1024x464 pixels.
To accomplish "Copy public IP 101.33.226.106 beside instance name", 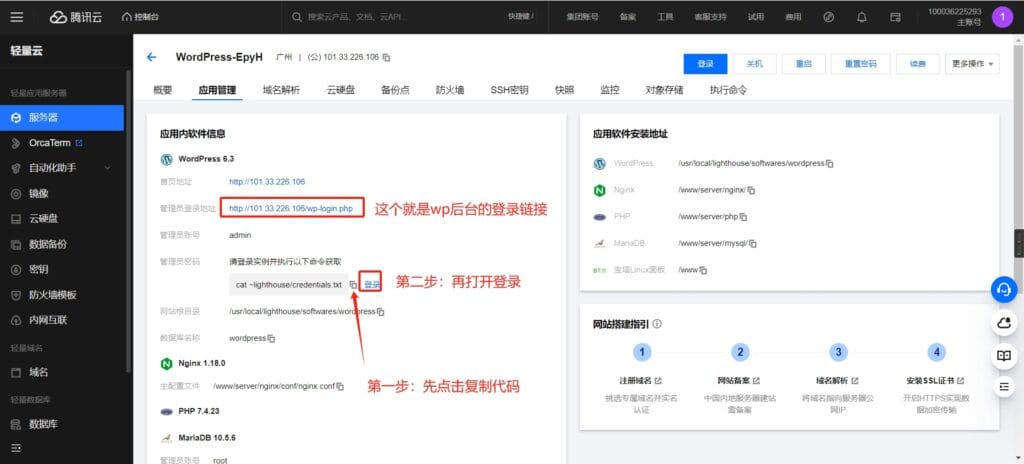I will pyautogui.click(x=387, y=58).
